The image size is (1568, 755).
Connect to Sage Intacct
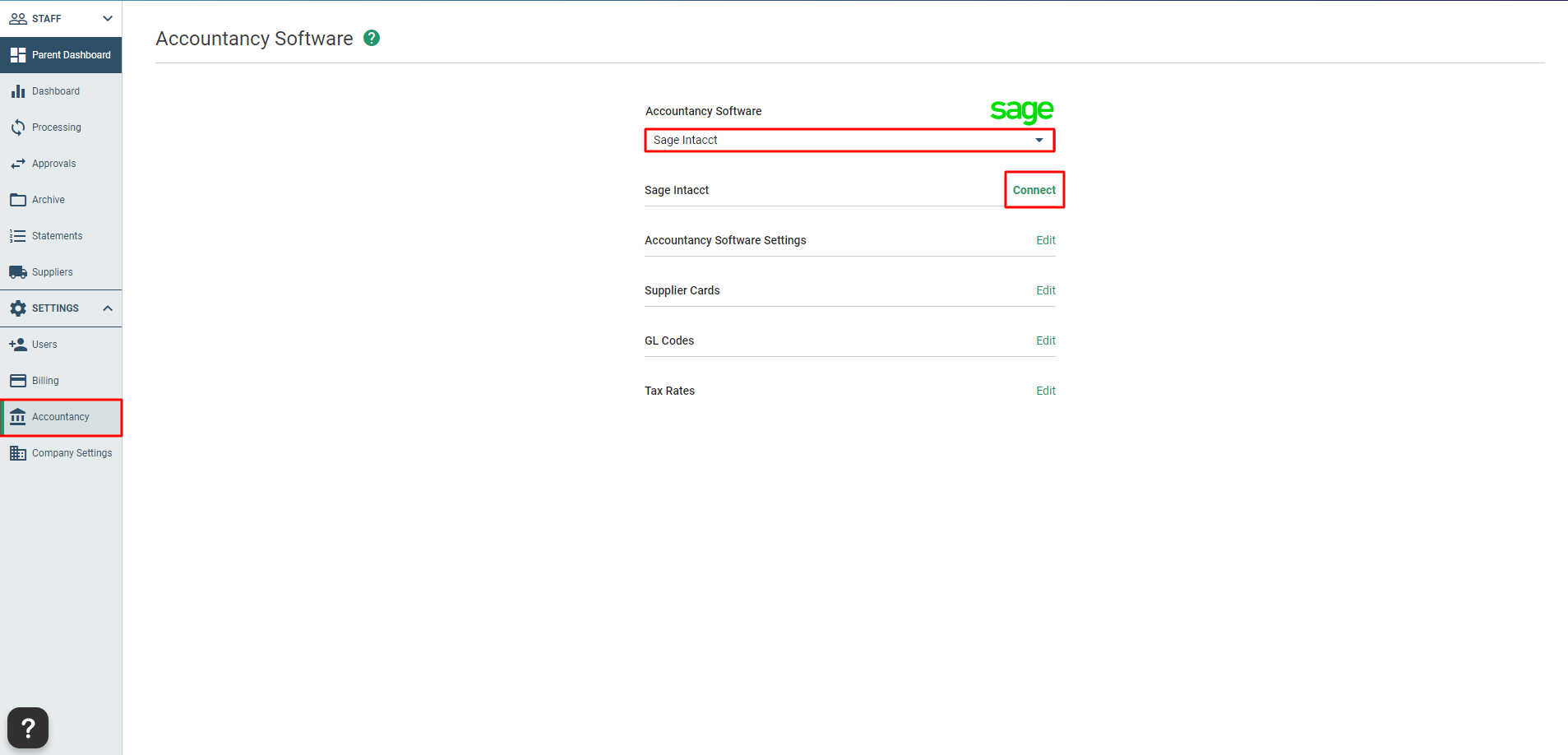click(1034, 189)
